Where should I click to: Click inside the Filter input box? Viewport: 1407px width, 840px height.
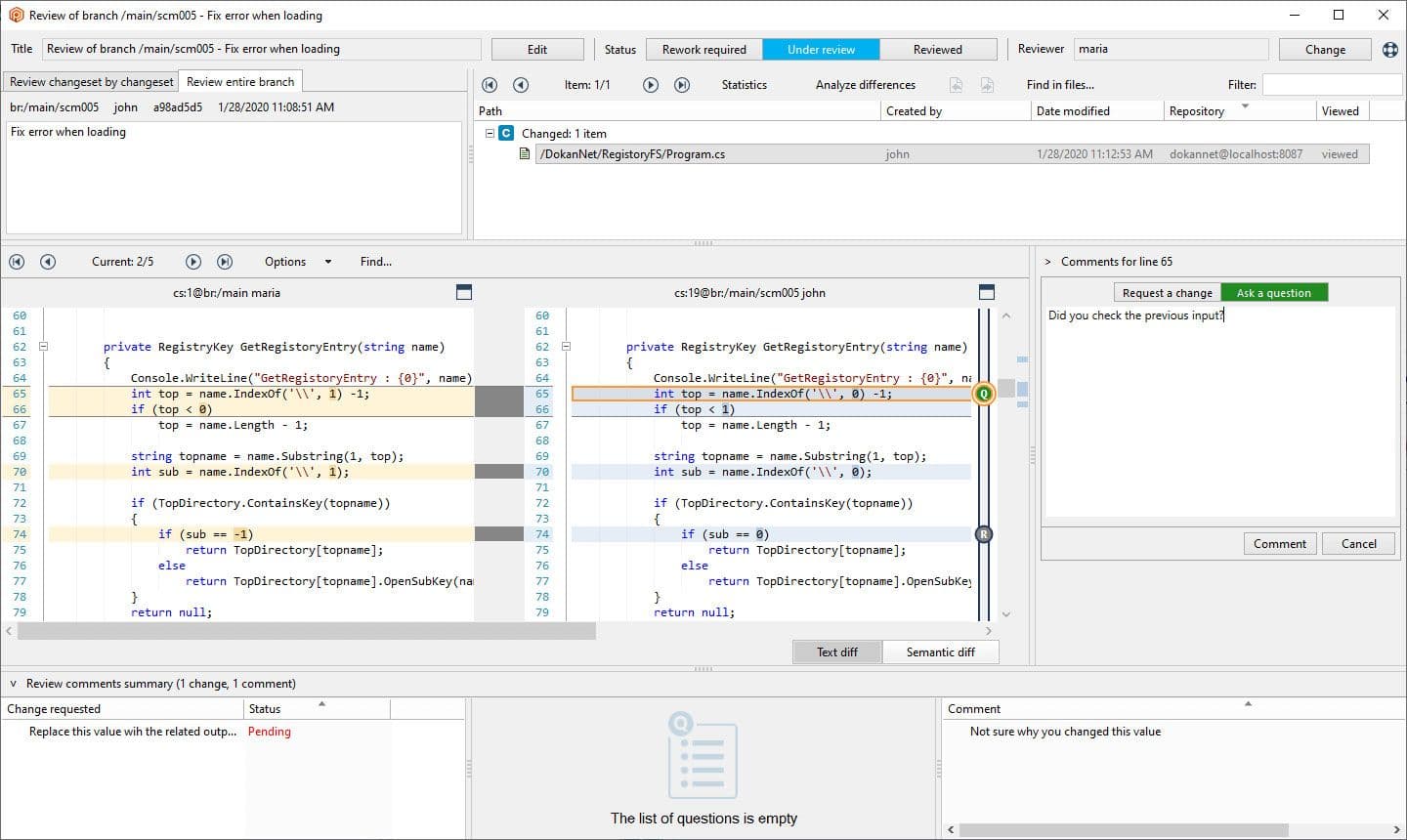tap(1334, 84)
